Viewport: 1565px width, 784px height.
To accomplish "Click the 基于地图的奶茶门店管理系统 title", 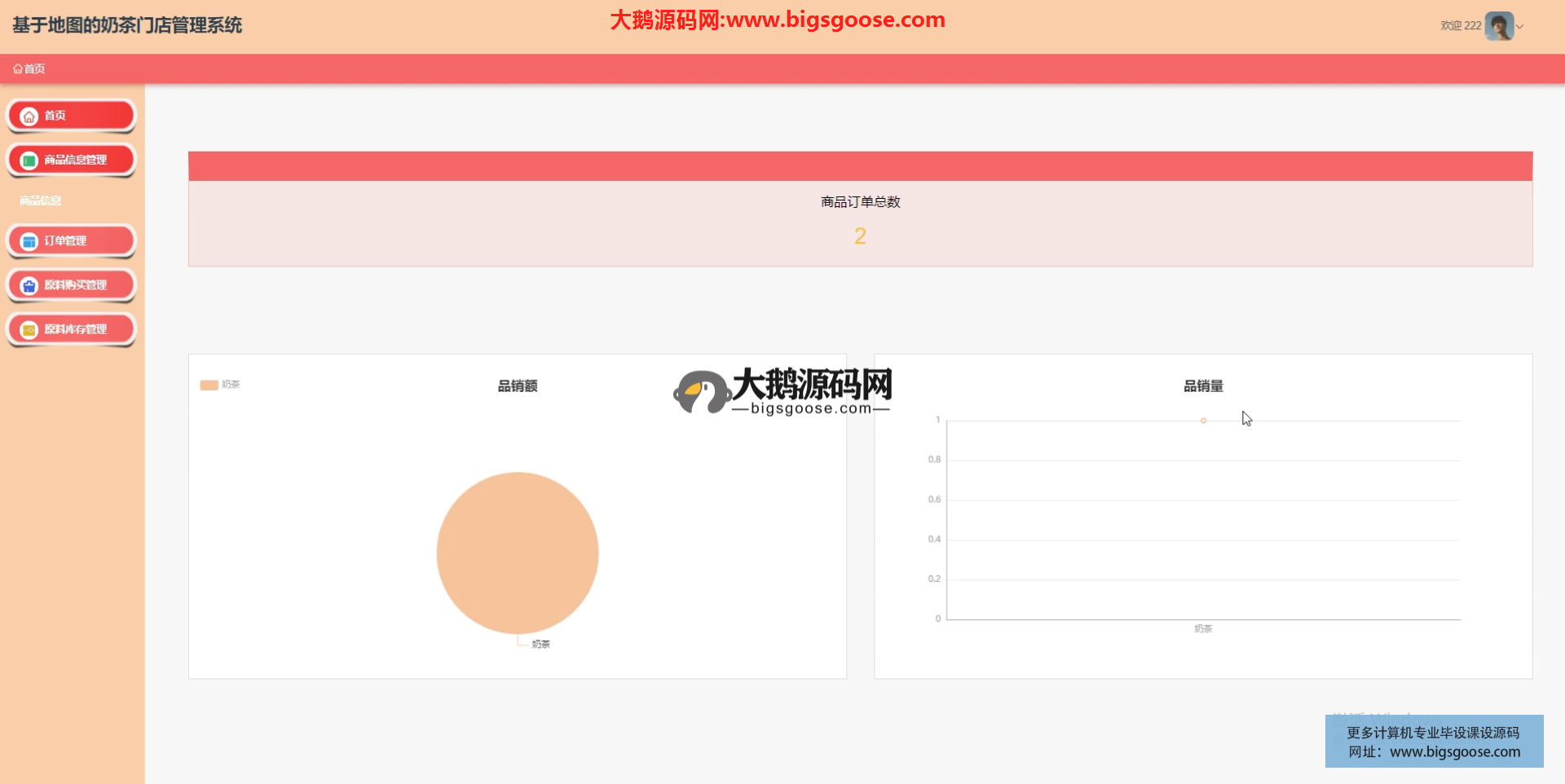I will (x=127, y=25).
